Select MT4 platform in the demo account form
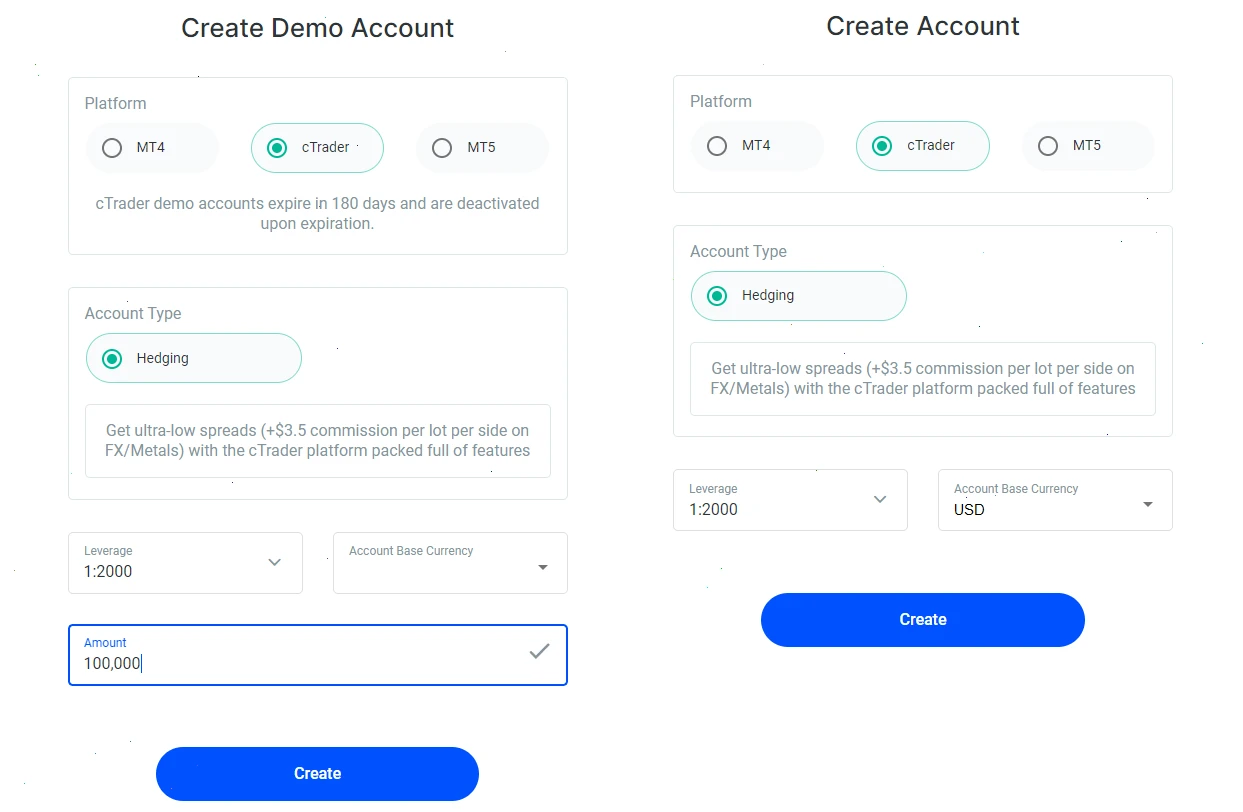The image size is (1243, 812). pyautogui.click(x=111, y=147)
